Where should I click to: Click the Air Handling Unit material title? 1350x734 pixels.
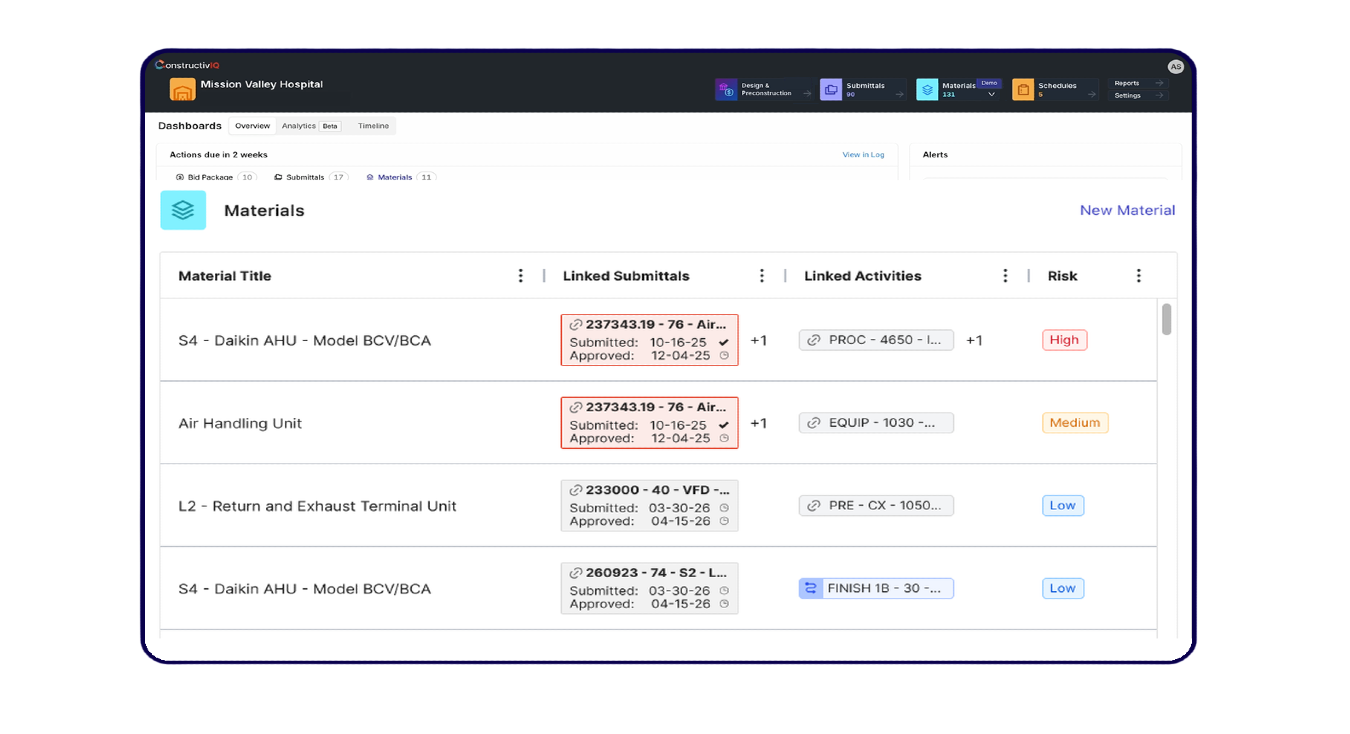[240, 423]
